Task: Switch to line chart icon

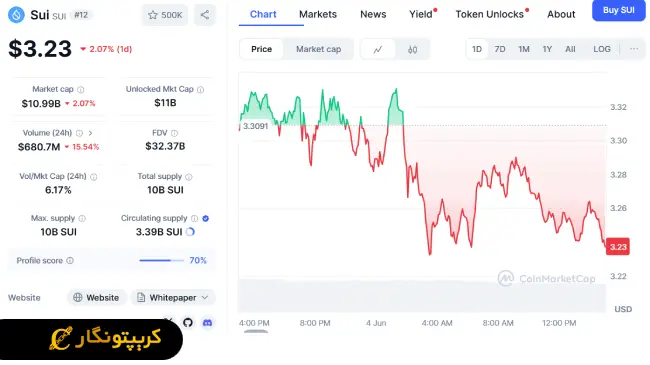Action: 378,49
